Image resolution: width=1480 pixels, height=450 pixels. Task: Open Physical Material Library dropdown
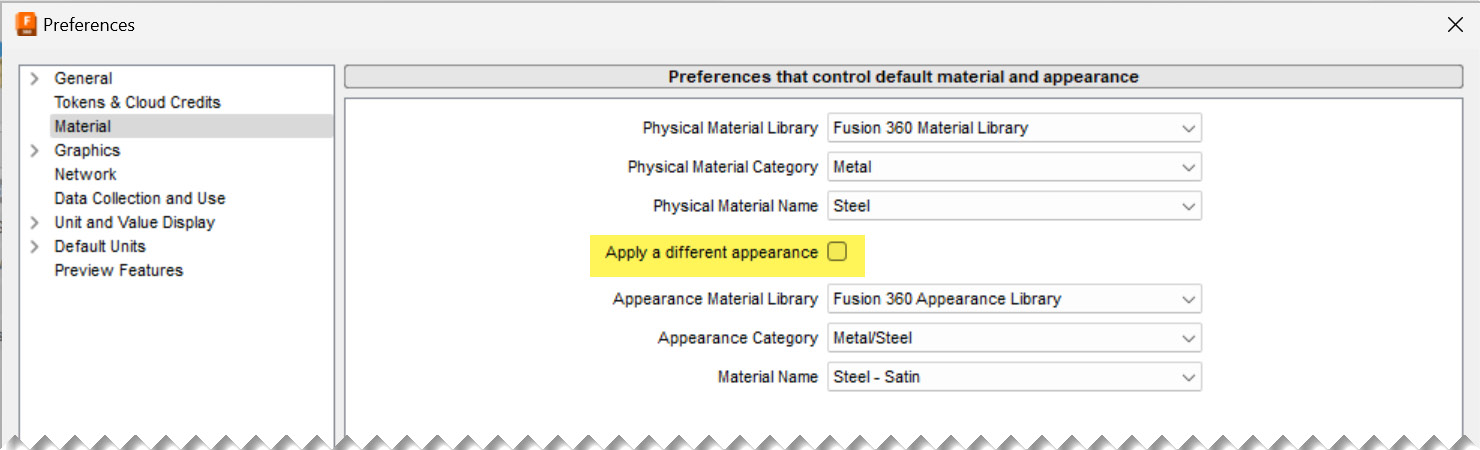(x=1014, y=128)
